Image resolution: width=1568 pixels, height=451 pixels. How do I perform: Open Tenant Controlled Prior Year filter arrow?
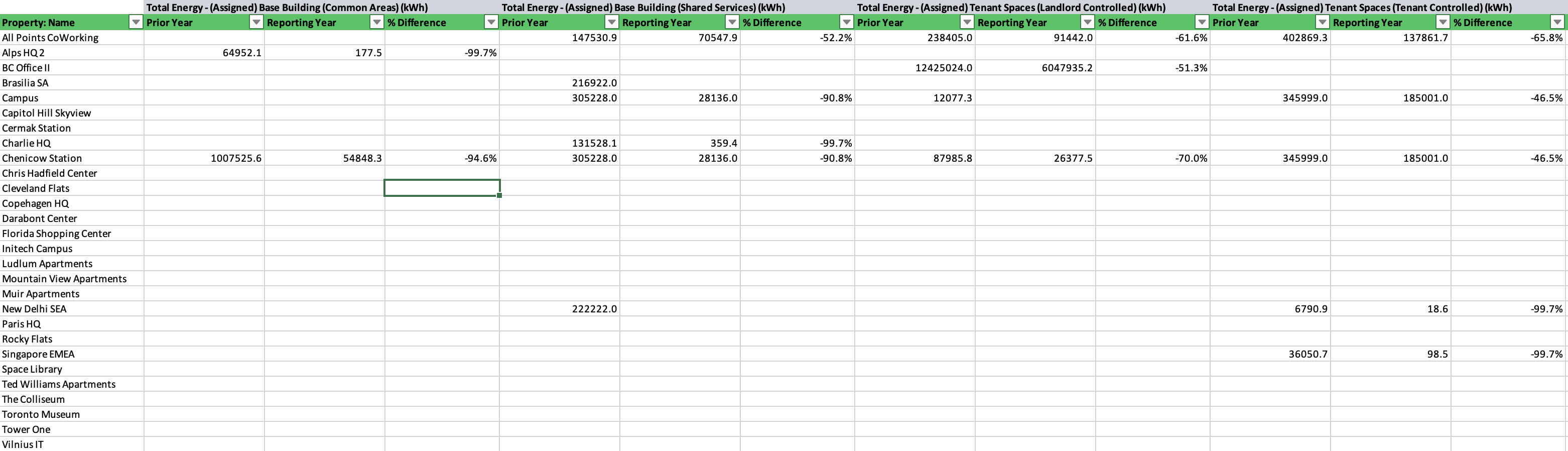click(x=1322, y=23)
